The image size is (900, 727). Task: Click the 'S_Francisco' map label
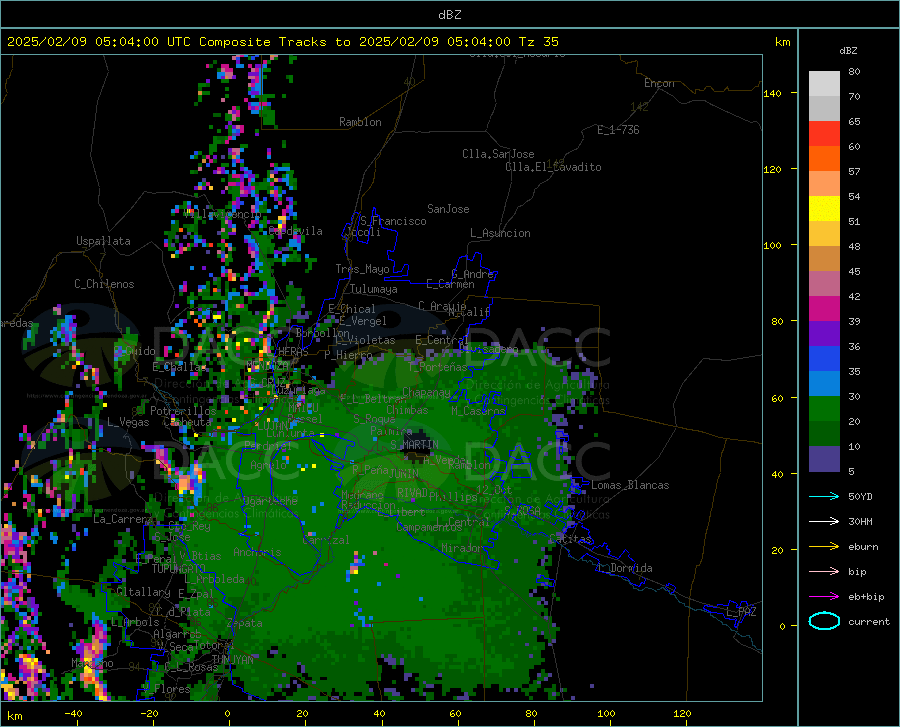pyautogui.click(x=393, y=221)
